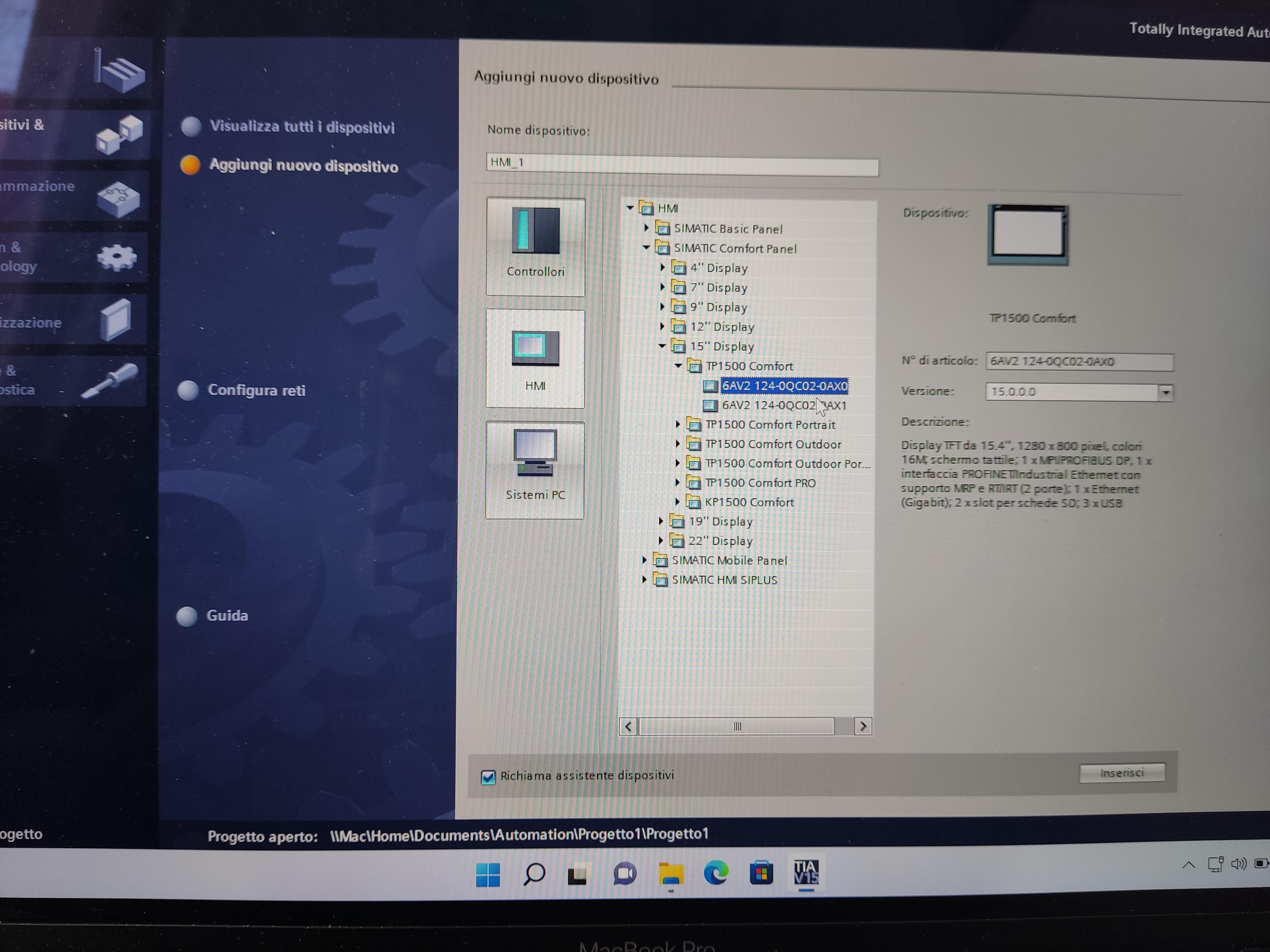1270x952 pixels.
Task: Expand KP1500 Comfort folder
Action: click(x=678, y=501)
